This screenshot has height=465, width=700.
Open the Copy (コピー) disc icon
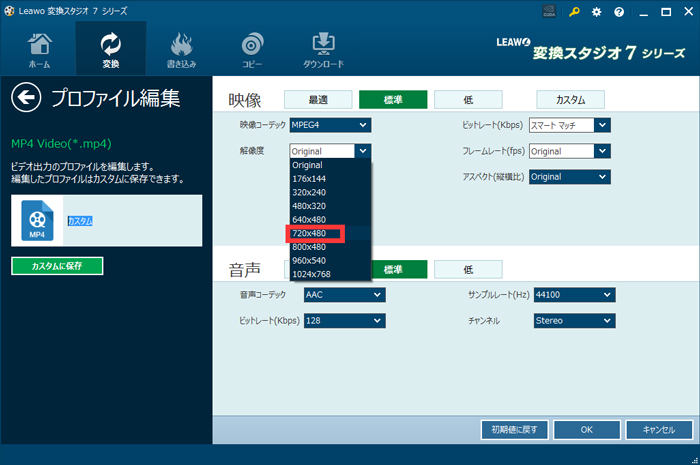[x=252, y=50]
